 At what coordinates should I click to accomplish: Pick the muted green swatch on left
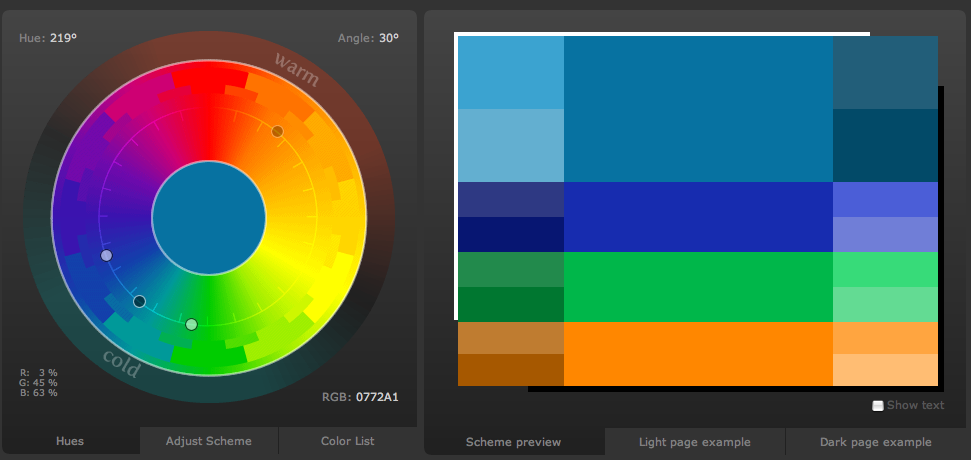[511, 269]
